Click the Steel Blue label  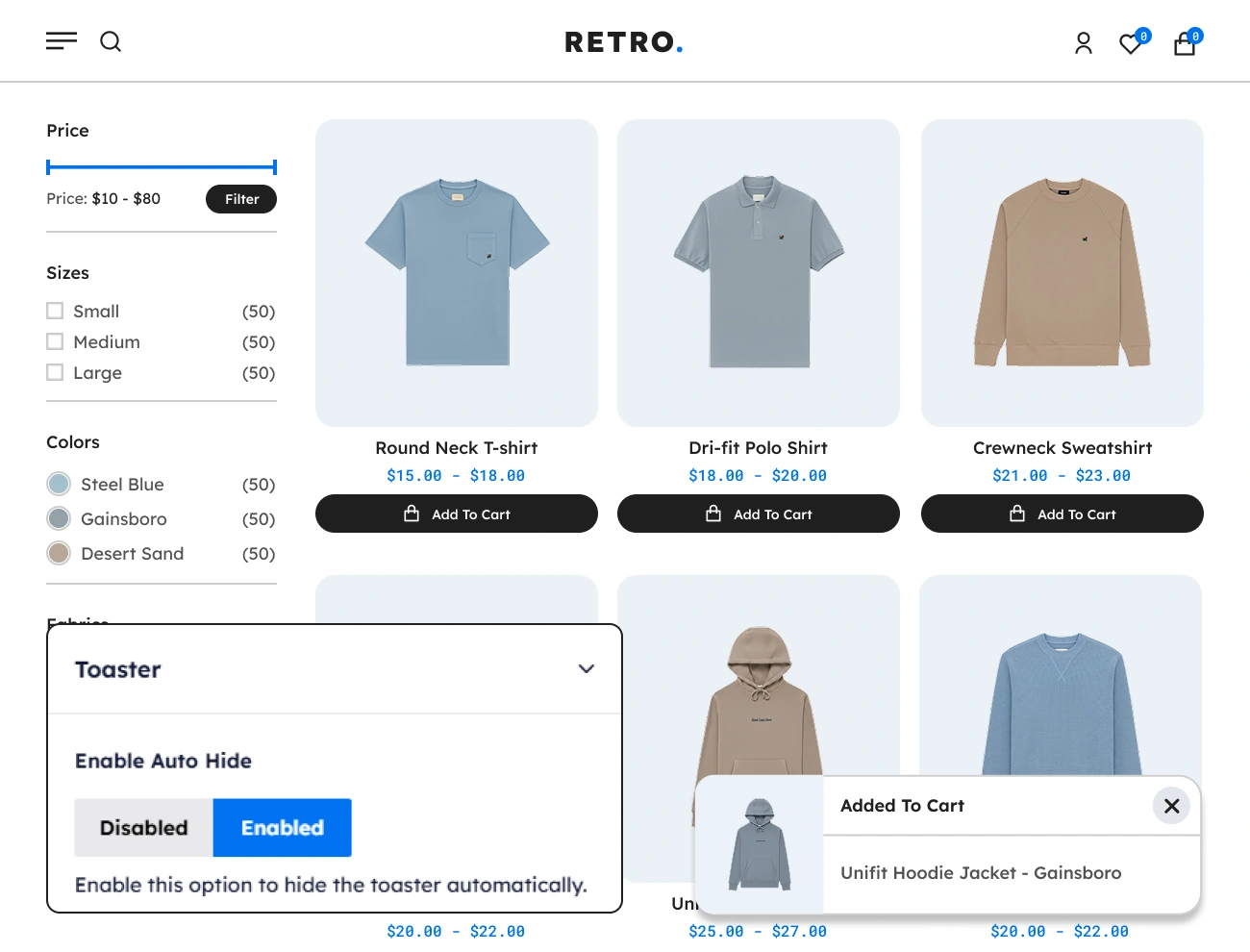click(x=122, y=485)
